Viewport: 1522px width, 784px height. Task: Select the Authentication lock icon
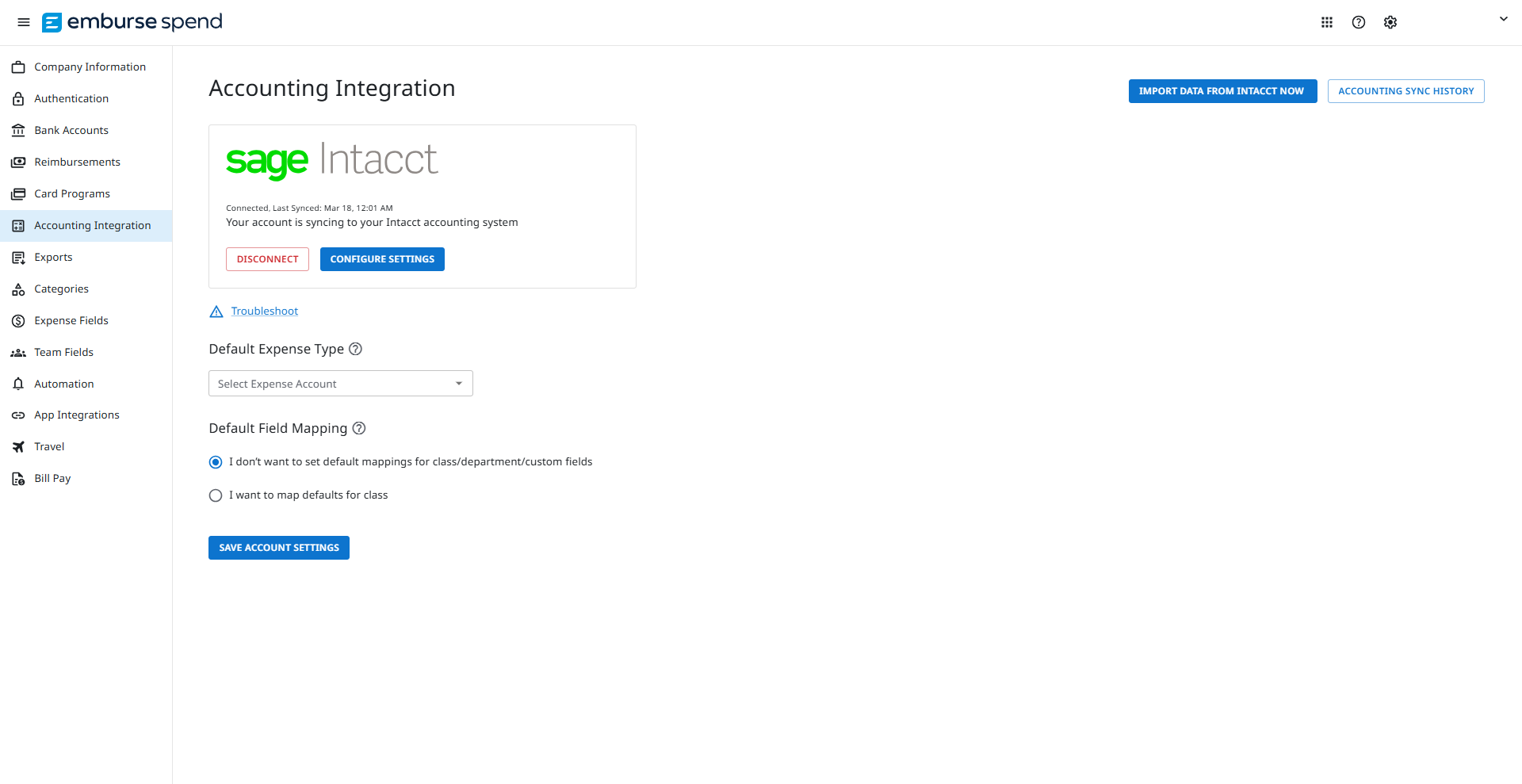point(18,98)
